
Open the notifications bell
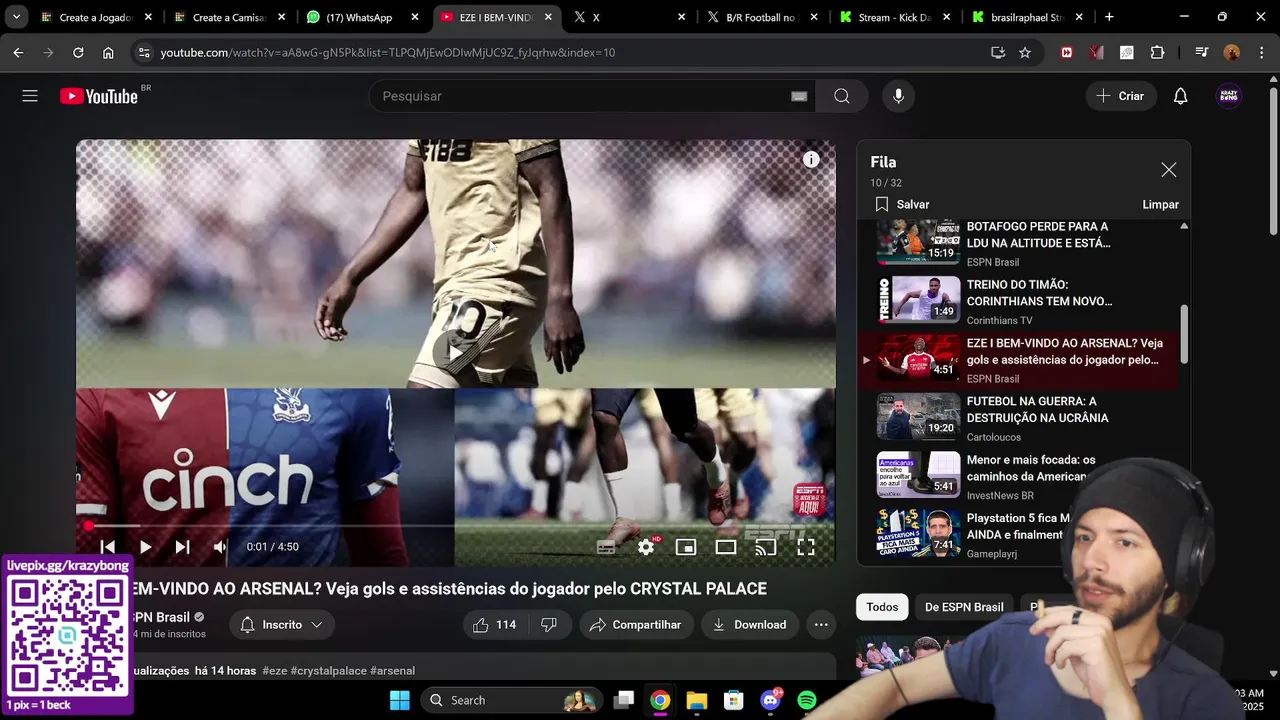coord(1180,96)
